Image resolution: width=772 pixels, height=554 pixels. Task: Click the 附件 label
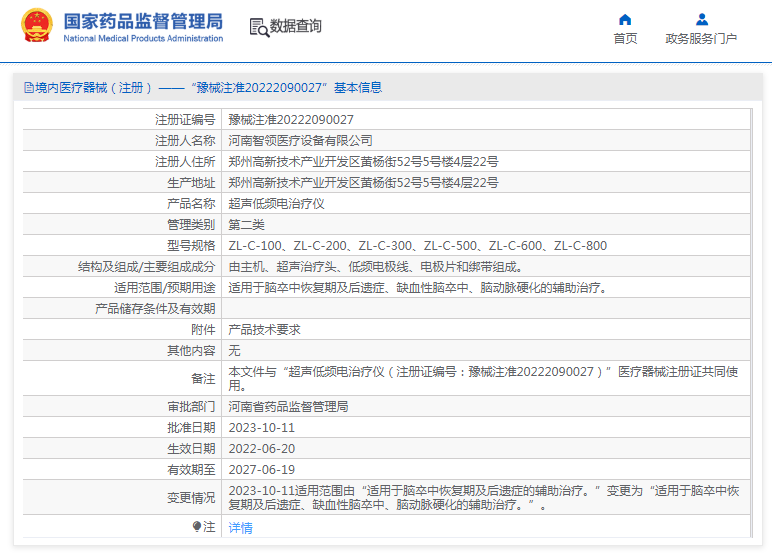click(203, 330)
